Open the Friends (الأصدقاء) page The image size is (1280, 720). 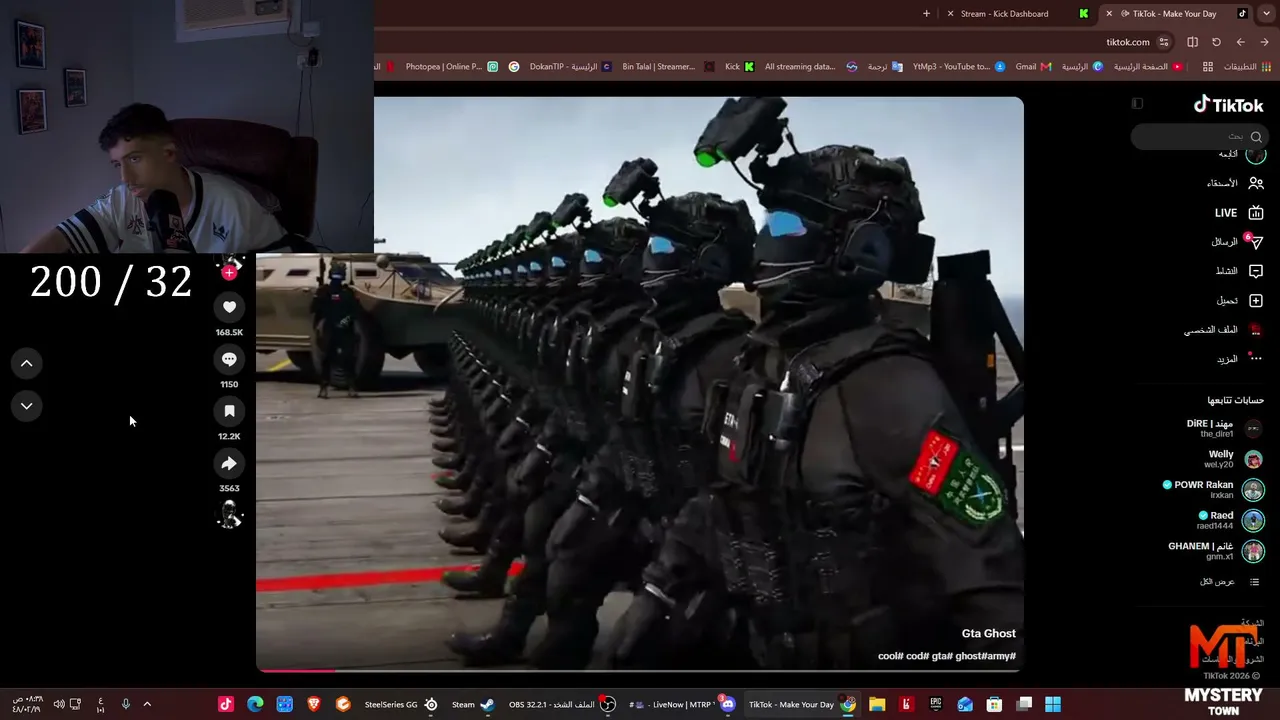(x=1234, y=183)
